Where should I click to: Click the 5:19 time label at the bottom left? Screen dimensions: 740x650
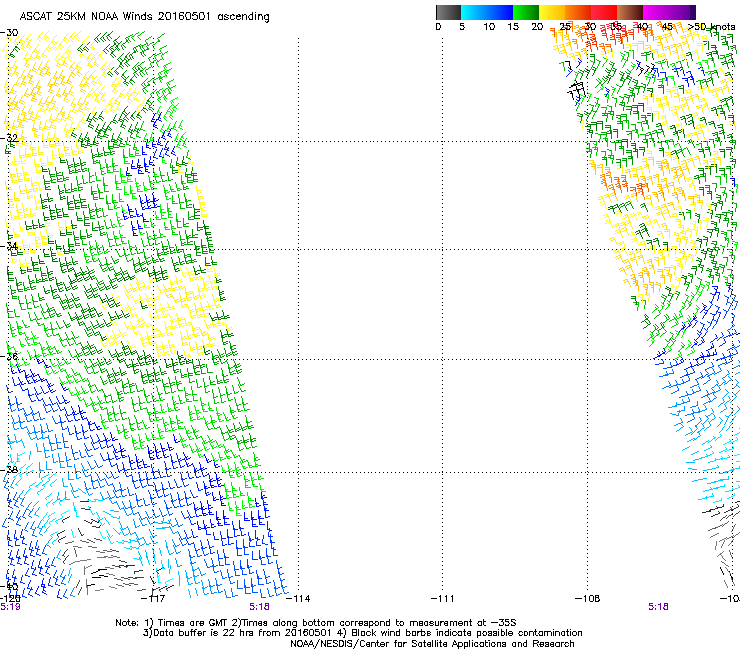(x=10, y=607)
